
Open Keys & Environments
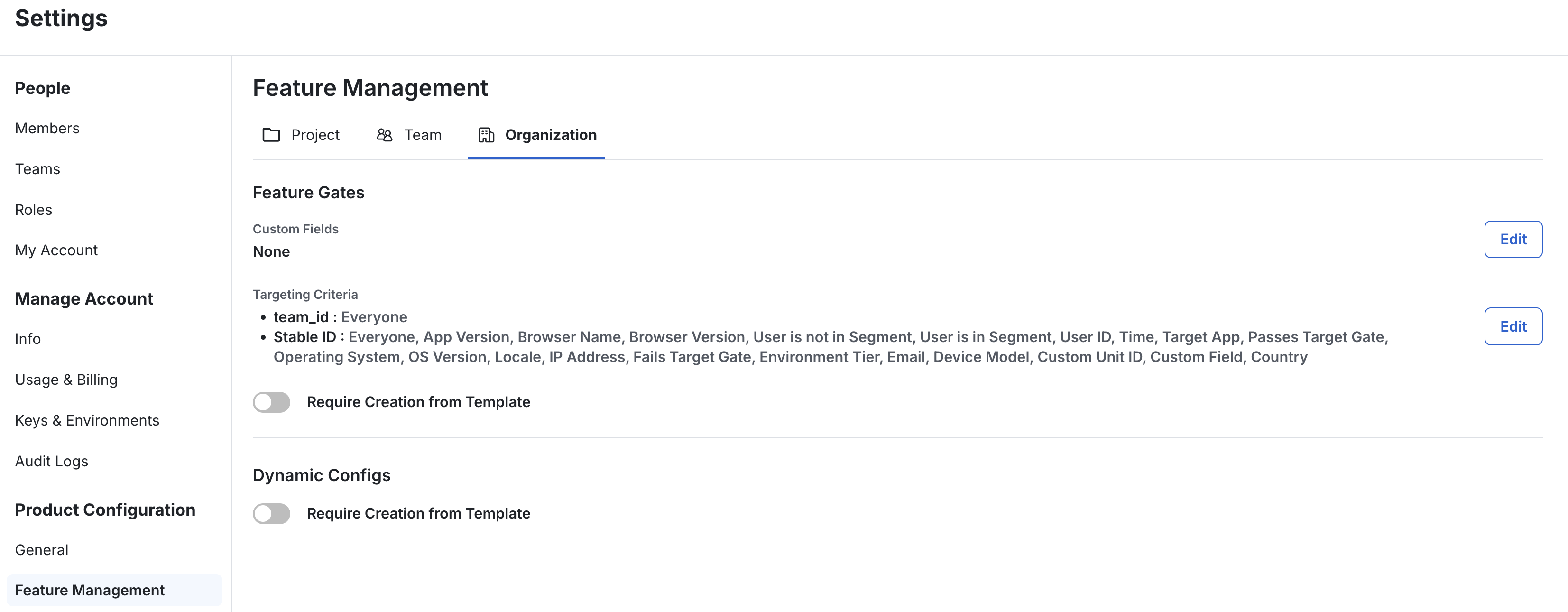pos(87,420)
